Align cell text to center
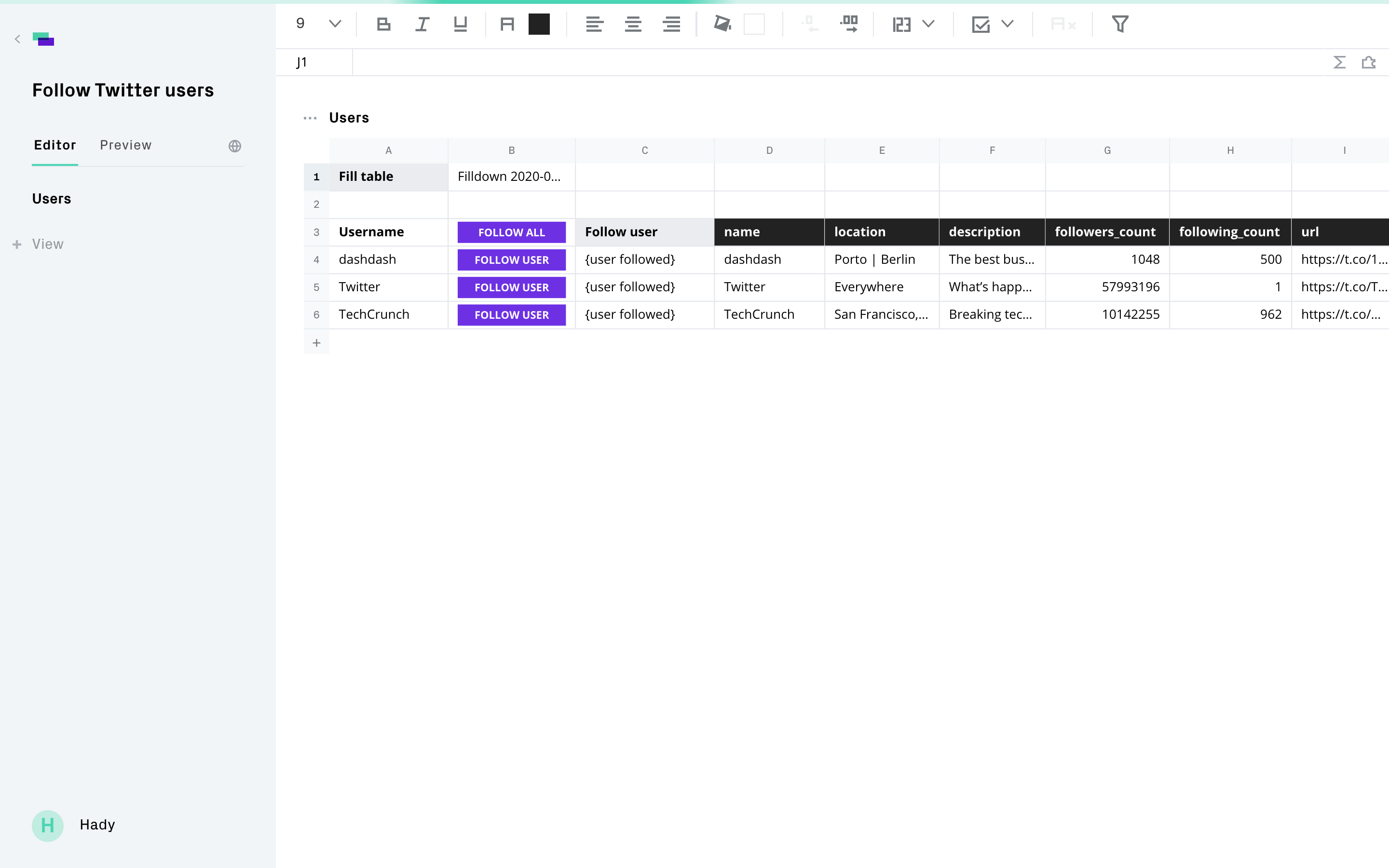Viewport: 1389px width, 868px height. click(x=632, y=24)
